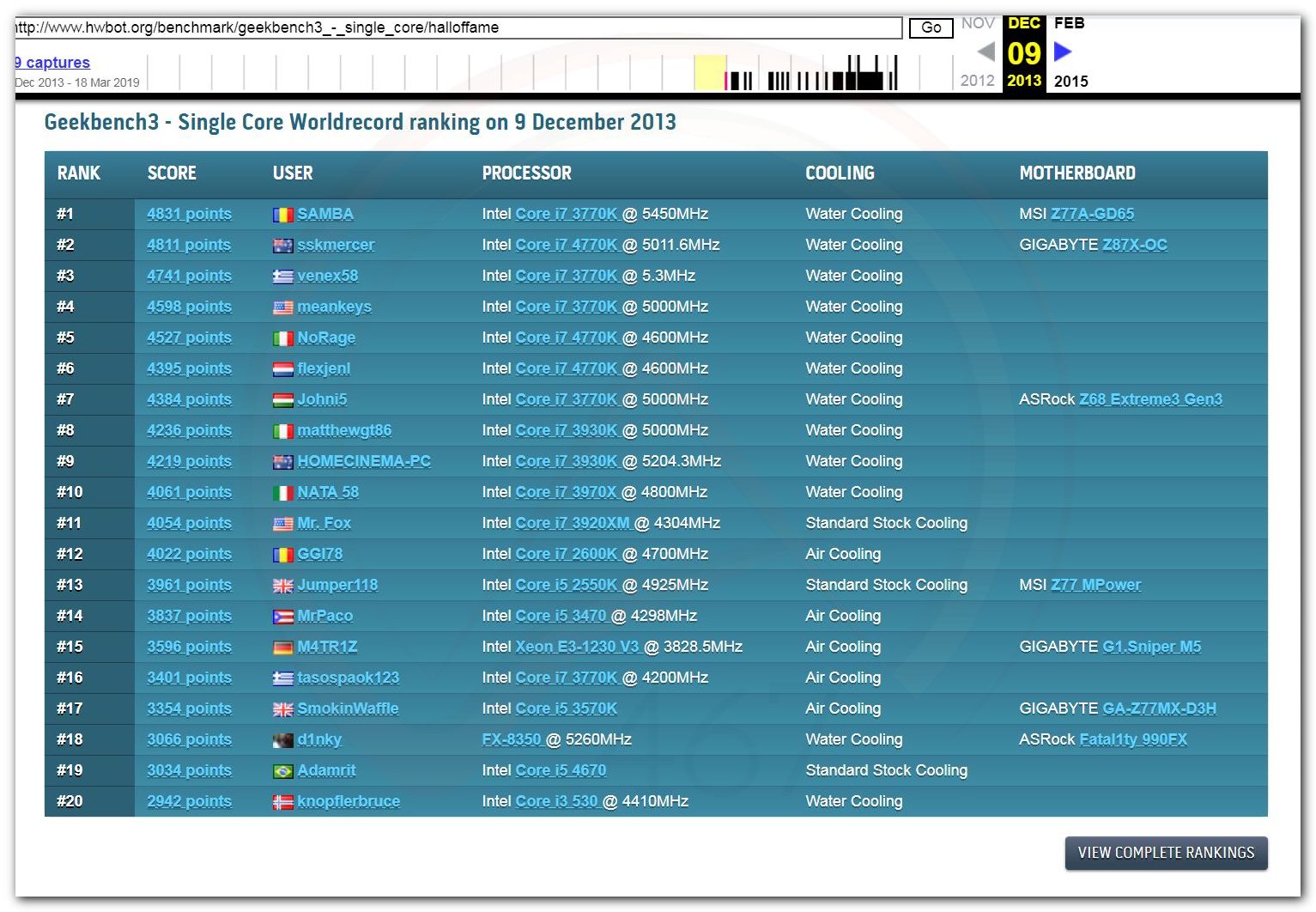Open GA-Z77MX-D3H motherboard link
The image size is (1316, 912).
pyautogui.click(x=1159, y=708)
